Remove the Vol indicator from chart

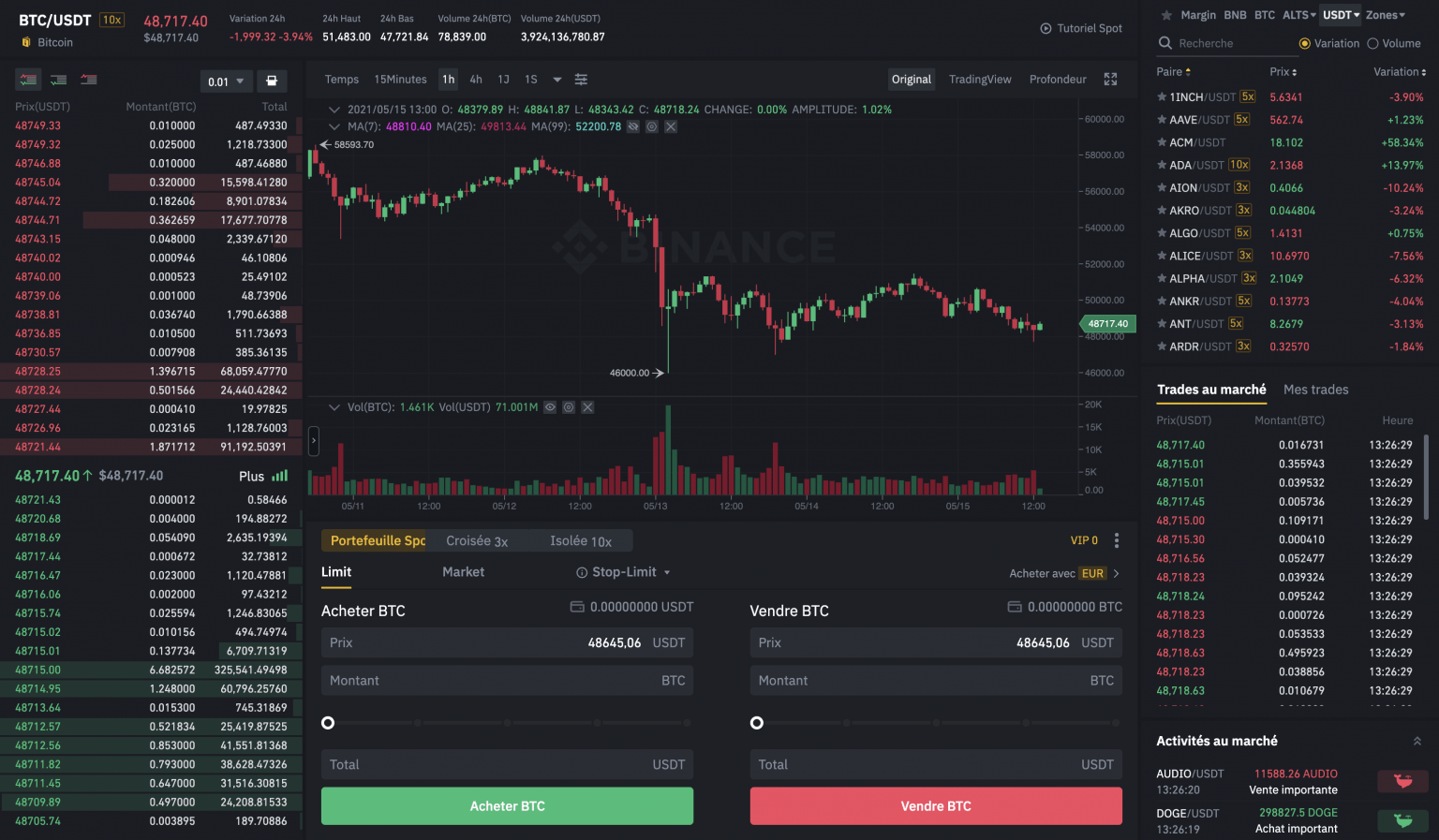pos(587,407)
